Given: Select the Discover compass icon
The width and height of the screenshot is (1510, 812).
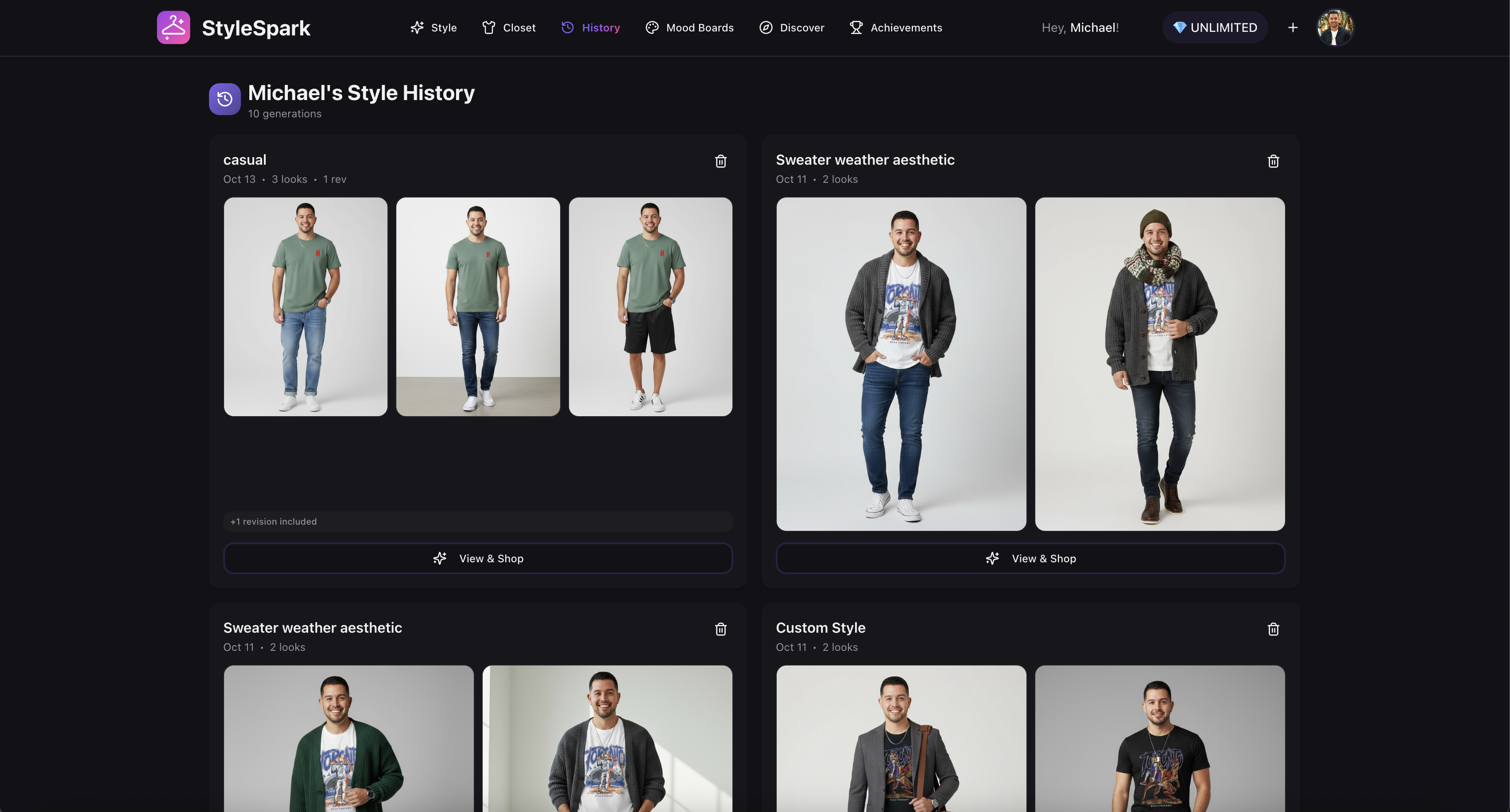Looking at the screenshot, I should click(766, 27).
